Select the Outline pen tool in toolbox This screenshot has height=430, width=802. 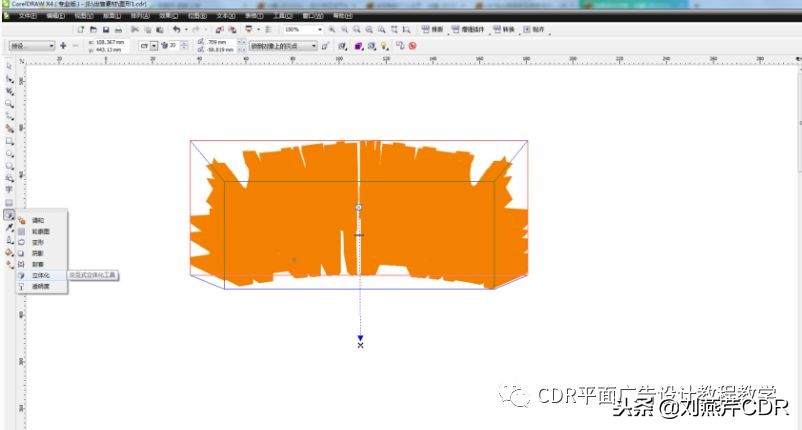pyautogui.click(x=9, y=240)
